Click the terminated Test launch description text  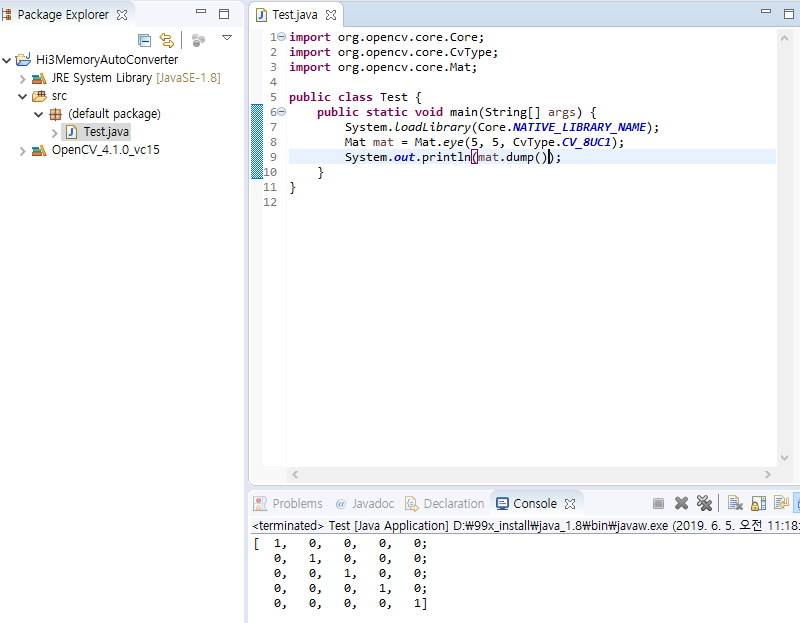tap(526, 526)
